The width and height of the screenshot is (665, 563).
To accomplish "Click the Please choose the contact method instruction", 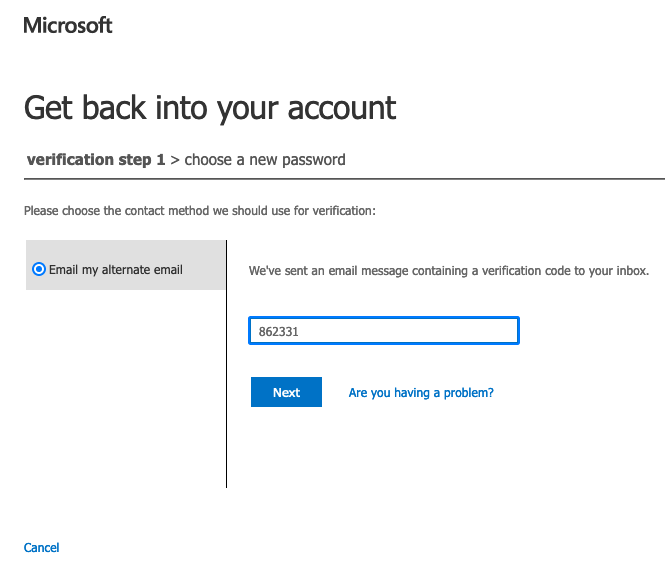I will point(199,211).
